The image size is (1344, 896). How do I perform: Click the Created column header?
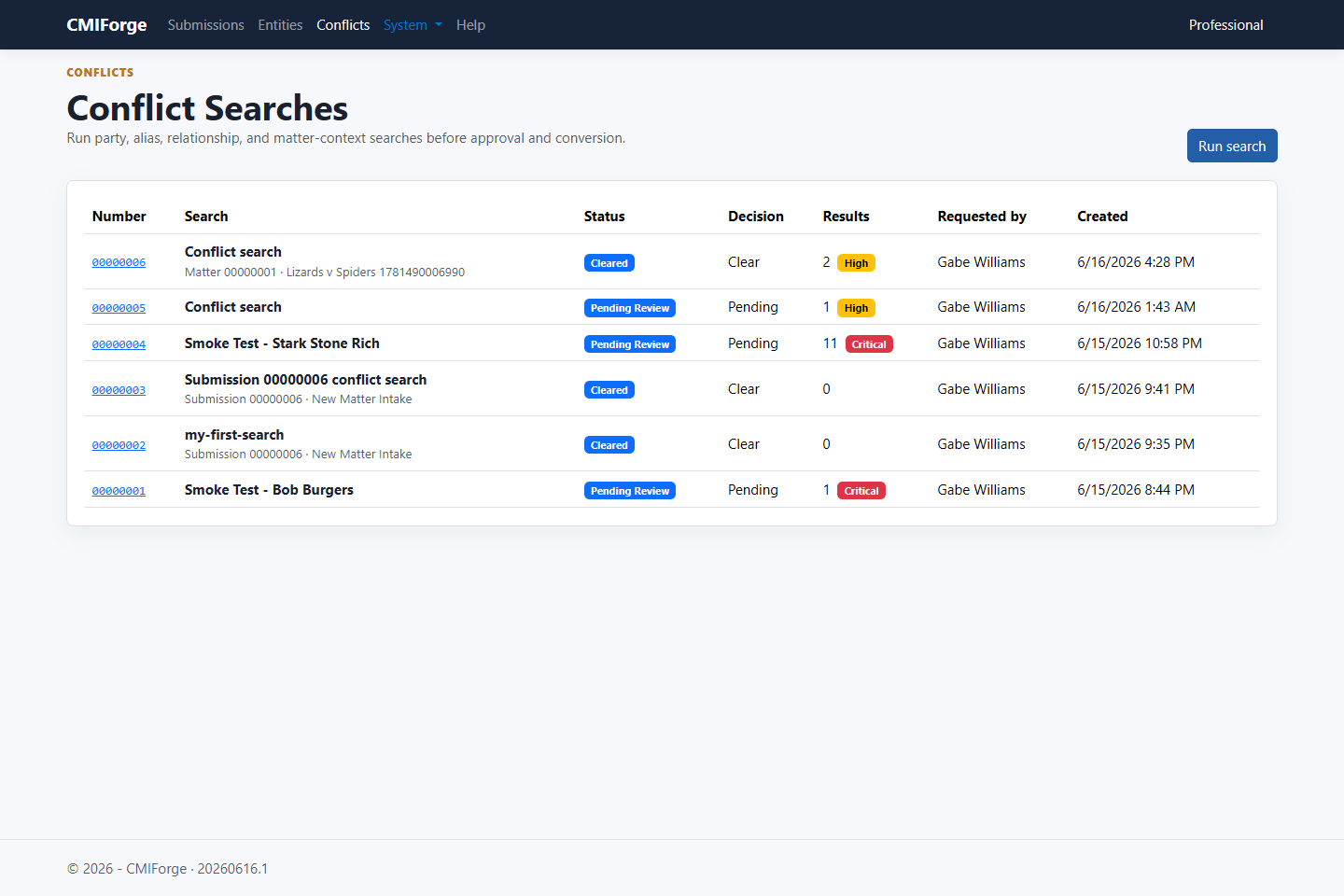tap(1102, 217)
